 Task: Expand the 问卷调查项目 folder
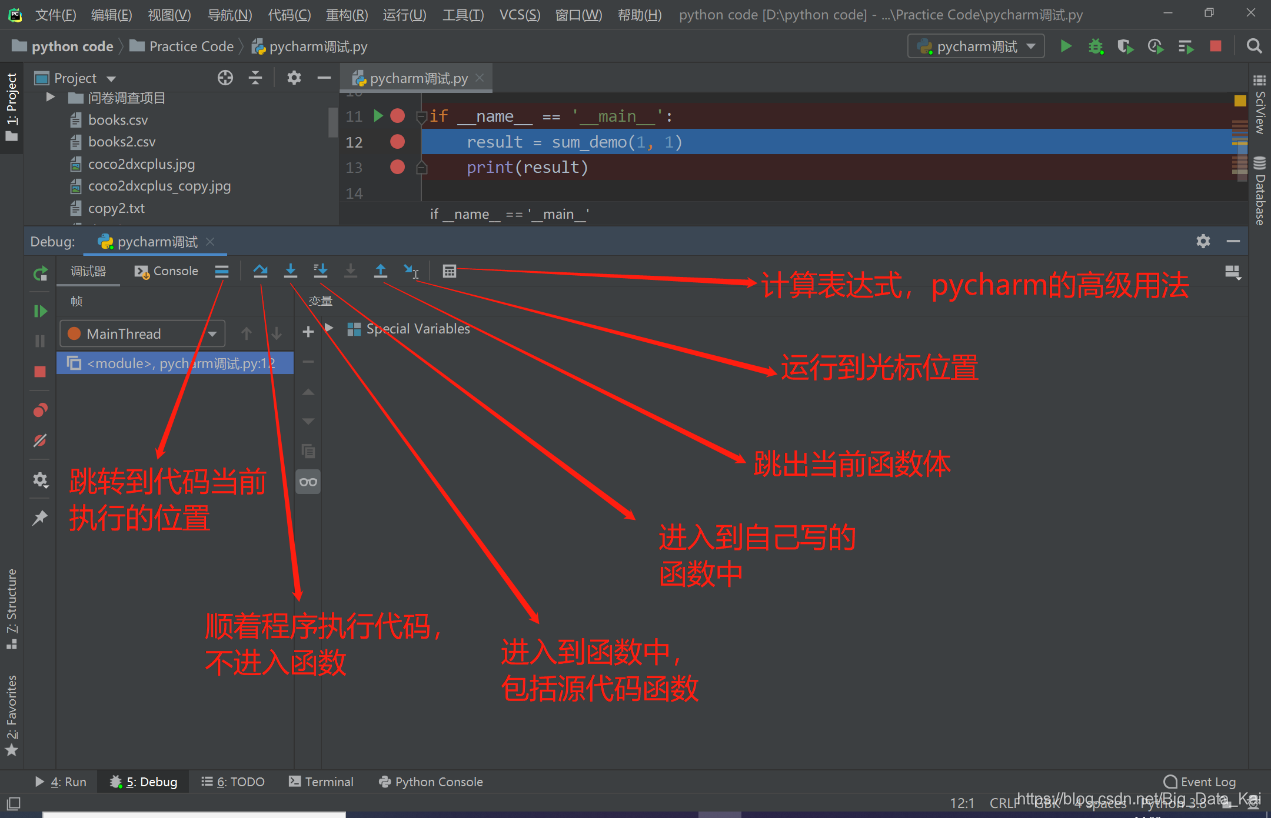point(50,97)
